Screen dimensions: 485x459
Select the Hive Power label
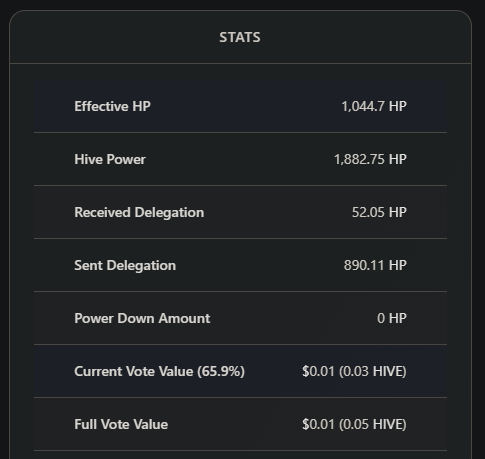click(x=110, y=159)
